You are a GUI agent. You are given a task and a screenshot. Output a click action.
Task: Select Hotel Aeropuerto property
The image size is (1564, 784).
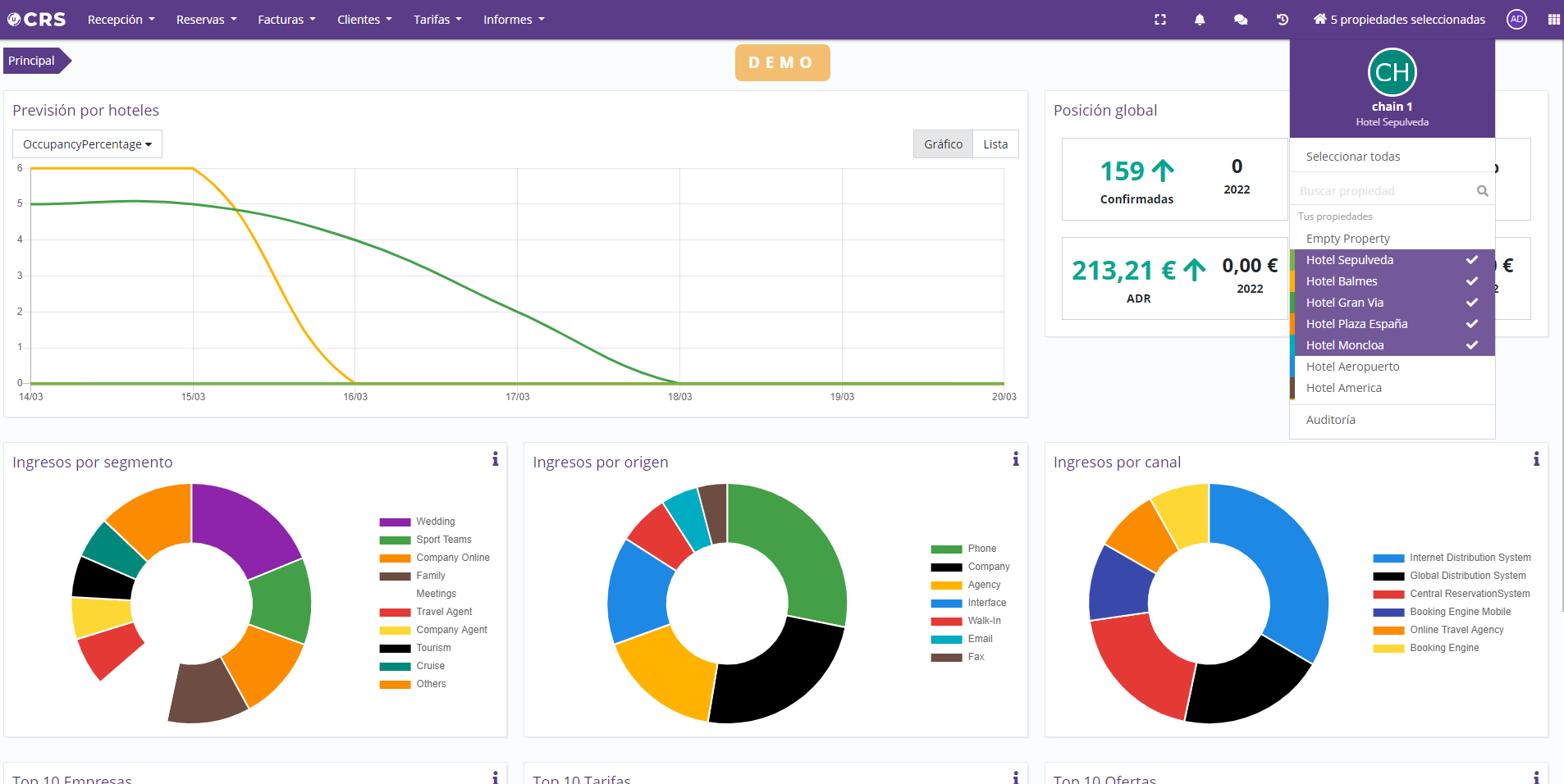click(1352, 367)
